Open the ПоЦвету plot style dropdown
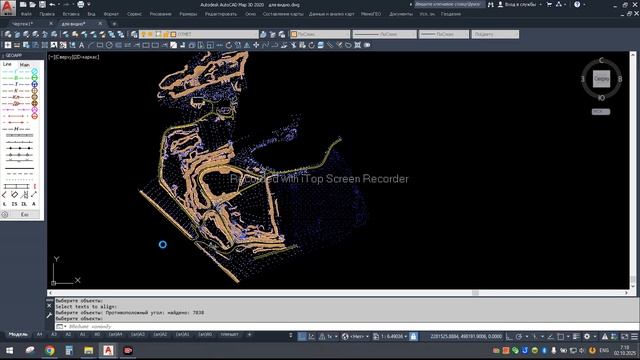 pos(495,34)
